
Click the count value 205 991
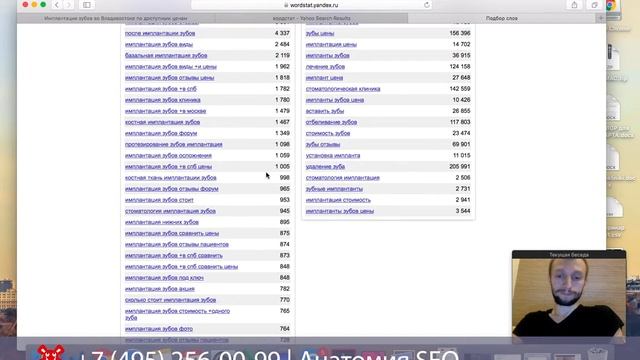(x=460, y=167)
